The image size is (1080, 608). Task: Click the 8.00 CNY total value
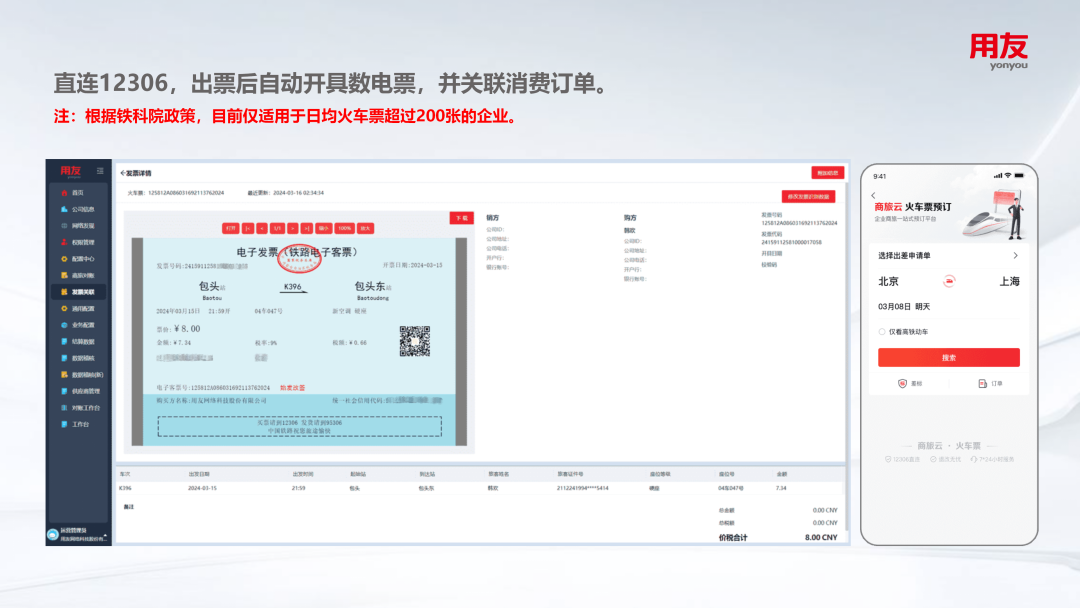821,537
